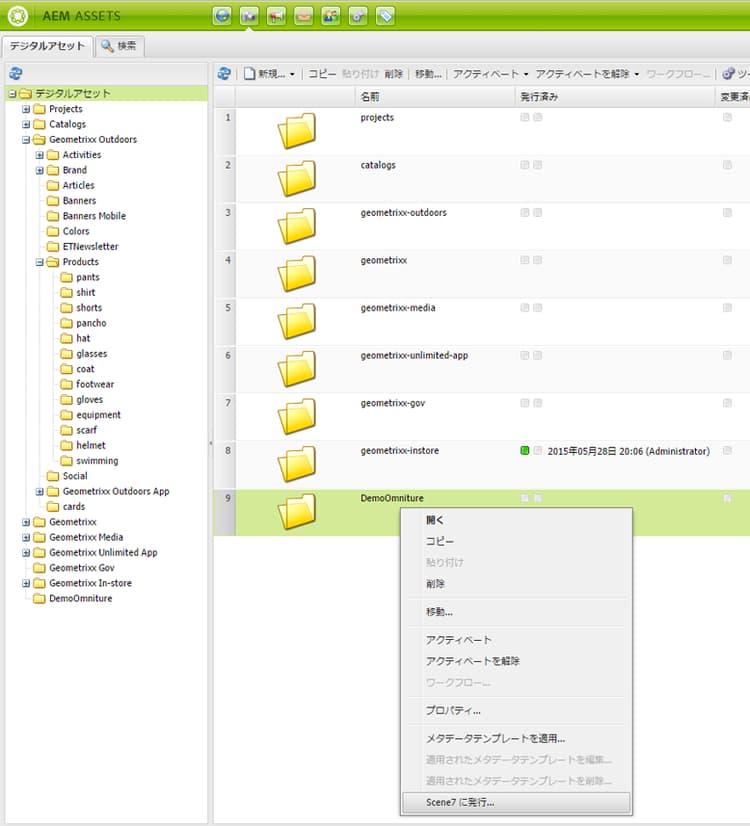The height and width of the screenshot is (826, 750).
Task: Select the geometrixx-outdoors folder thumbnail
Action: point(297,226)
